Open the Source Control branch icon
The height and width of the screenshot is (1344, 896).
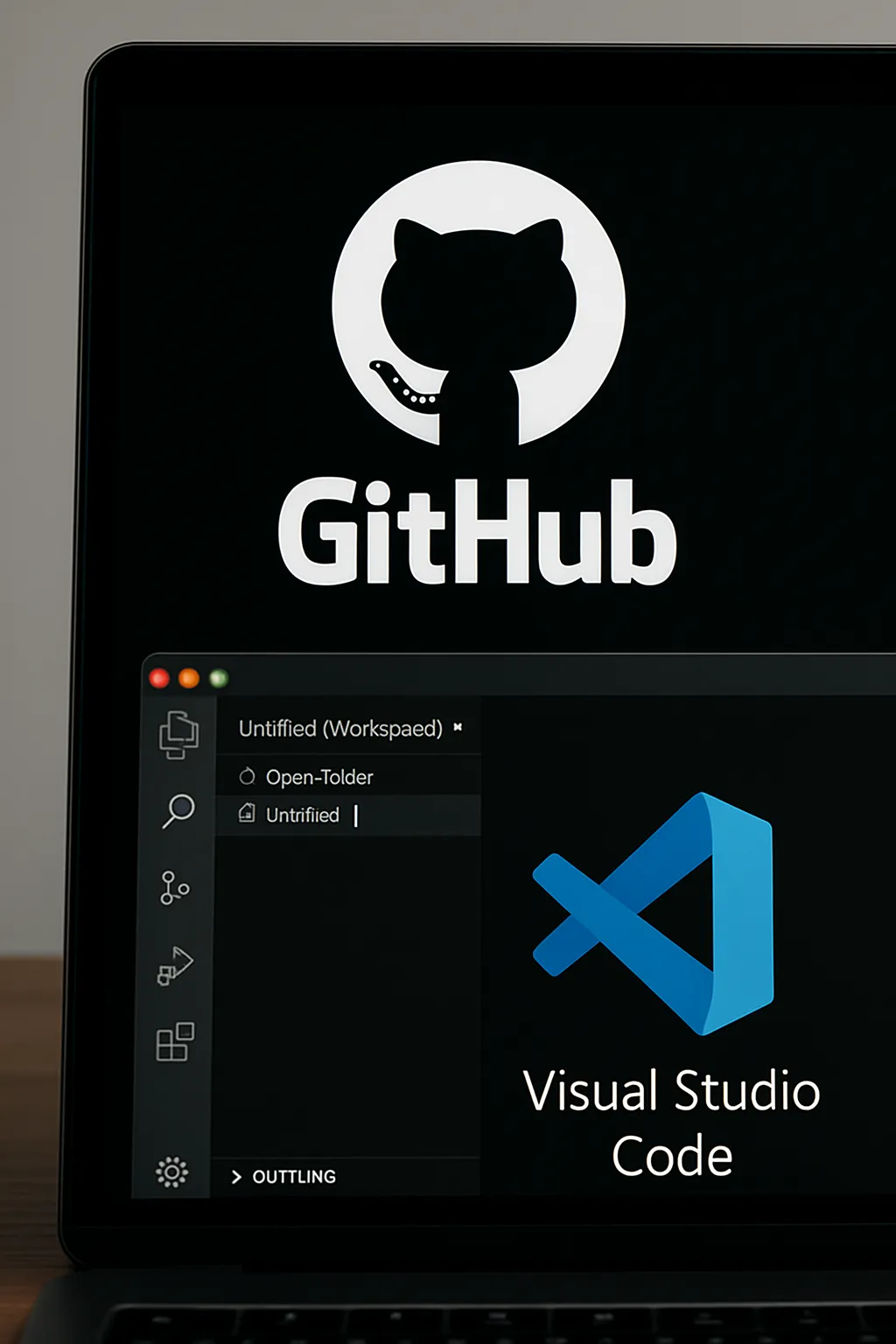(x=174, y=887)
